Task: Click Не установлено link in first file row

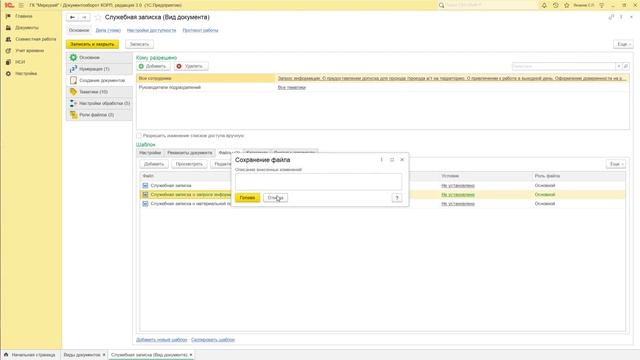Action: point(458,186)
